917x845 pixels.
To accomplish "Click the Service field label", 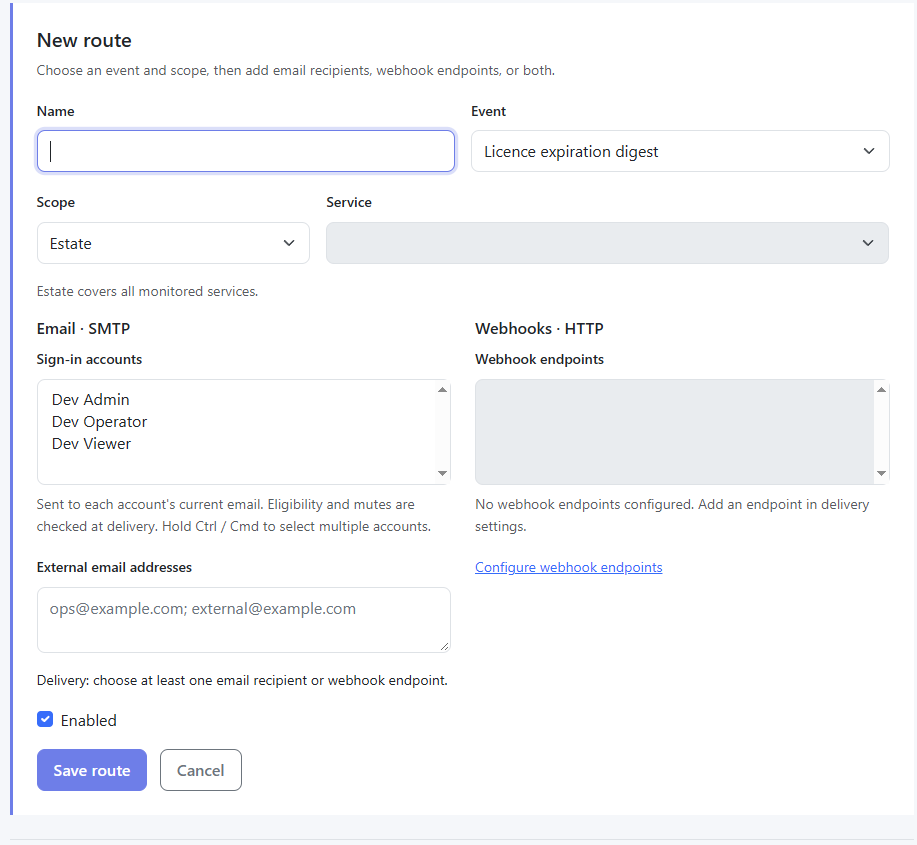I will click(x=349, y=202).
